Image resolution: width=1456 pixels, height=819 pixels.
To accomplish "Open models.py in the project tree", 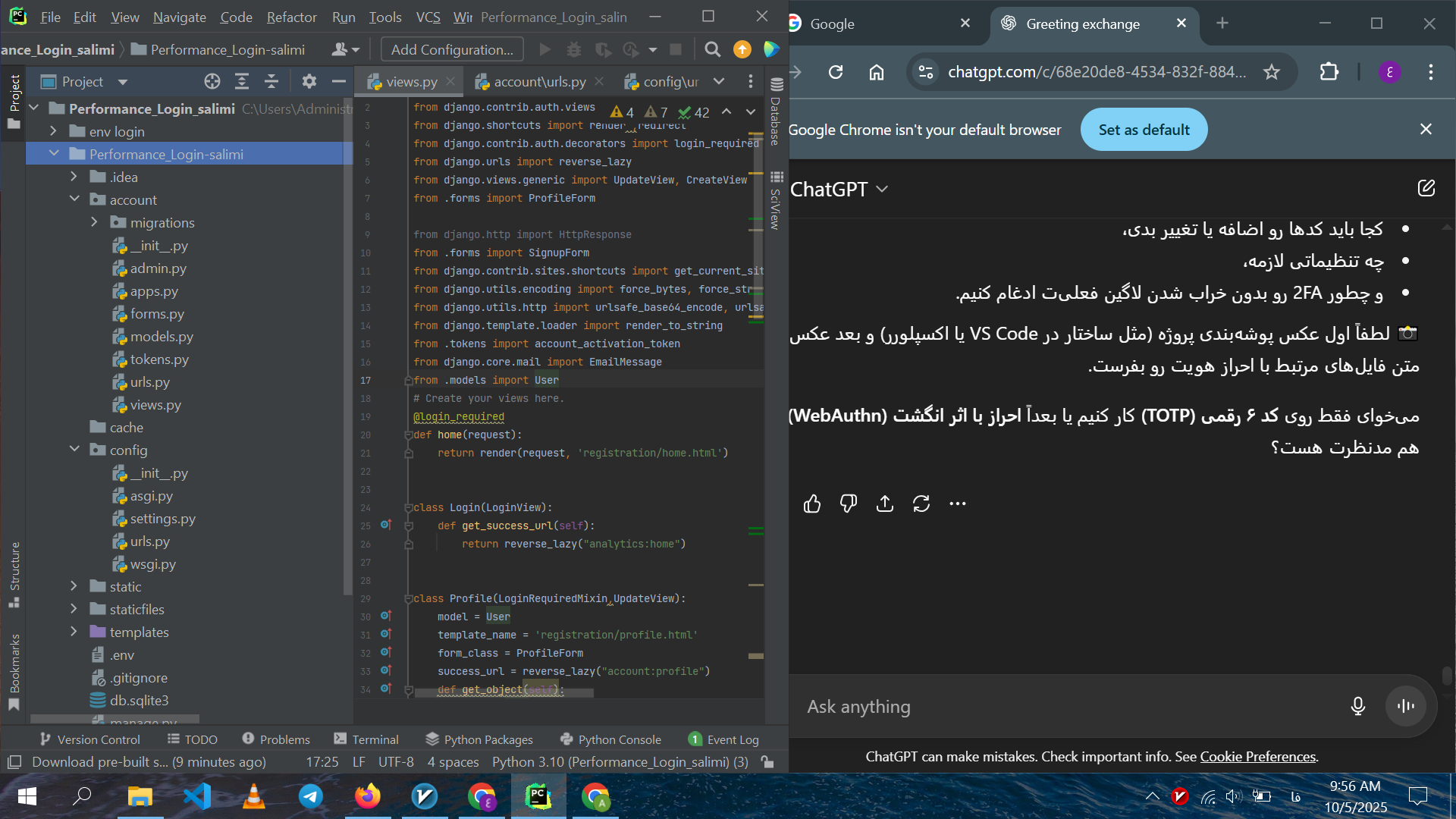I will 161,337.
